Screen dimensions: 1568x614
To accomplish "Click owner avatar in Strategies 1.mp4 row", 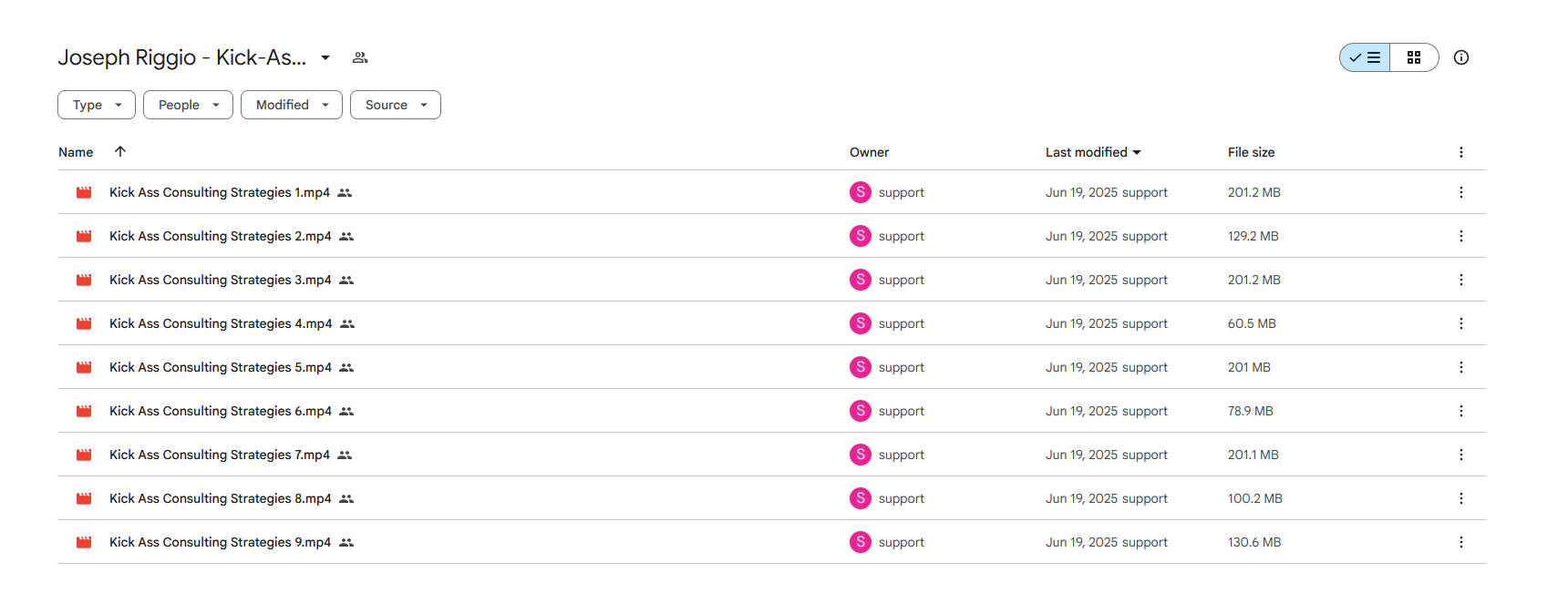I will point(861,192).
